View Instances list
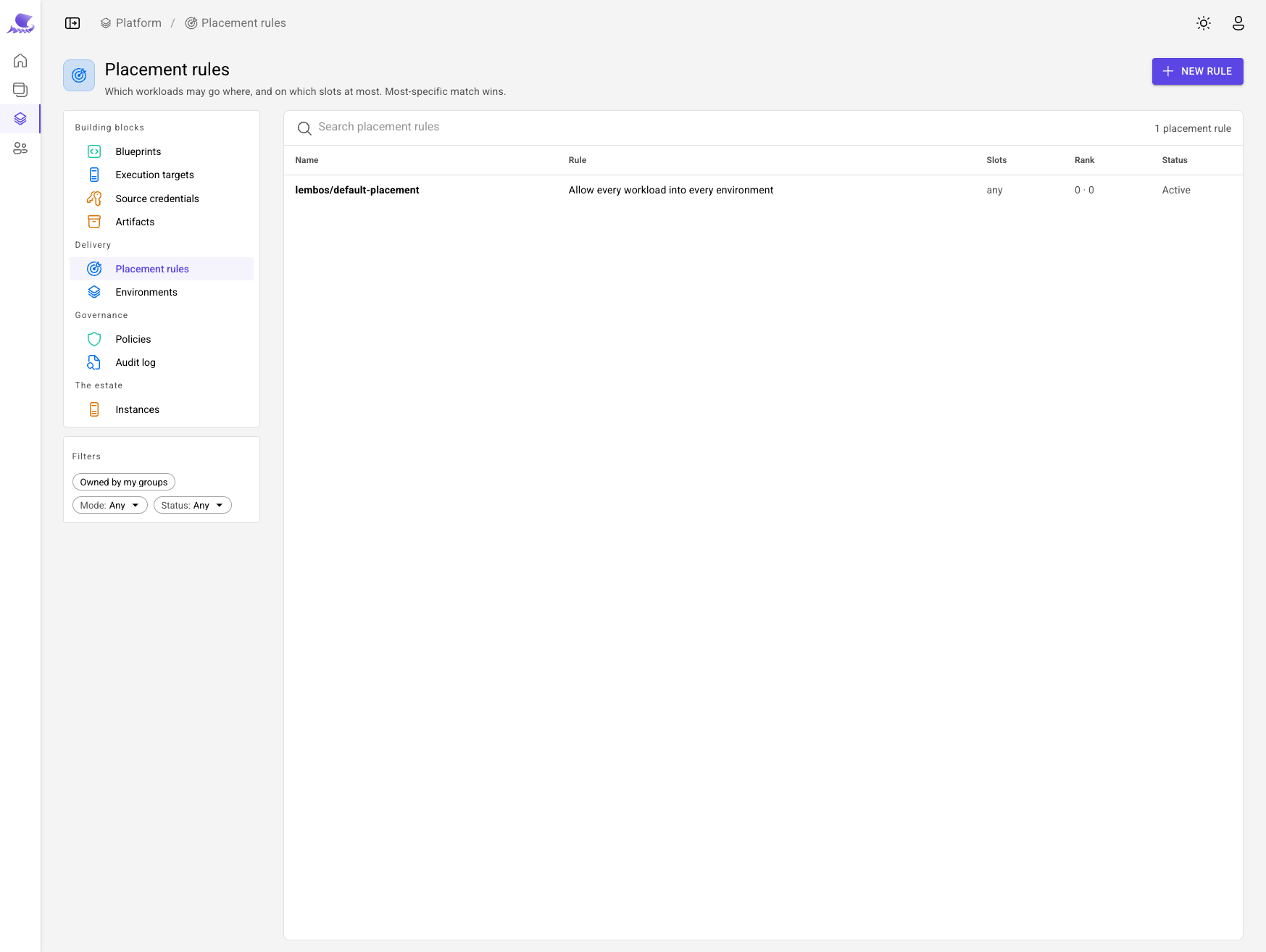 162,409
